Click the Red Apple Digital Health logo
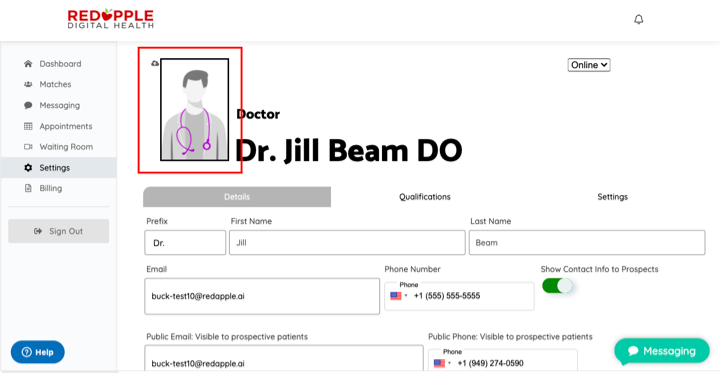This screenshot has width=720, height=373. click(111, 19)
